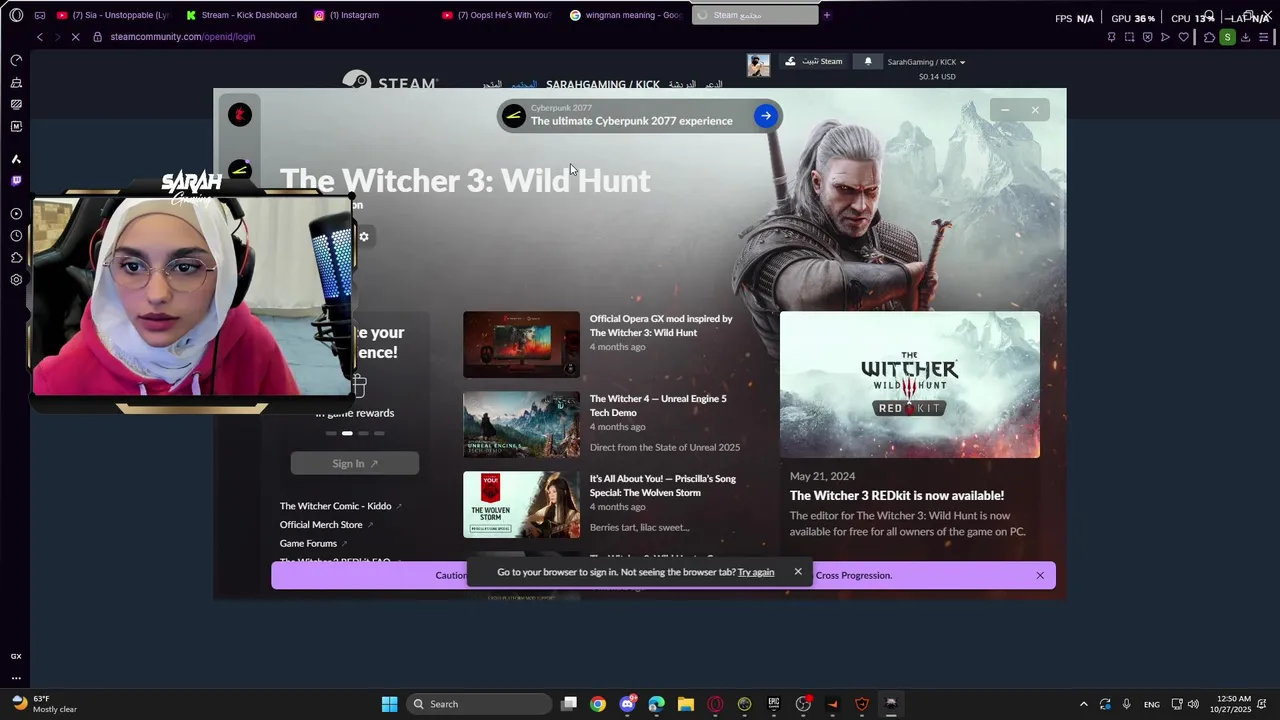
Task: Open the Settings gear icon in sidebar
Action: click(16, 280)
